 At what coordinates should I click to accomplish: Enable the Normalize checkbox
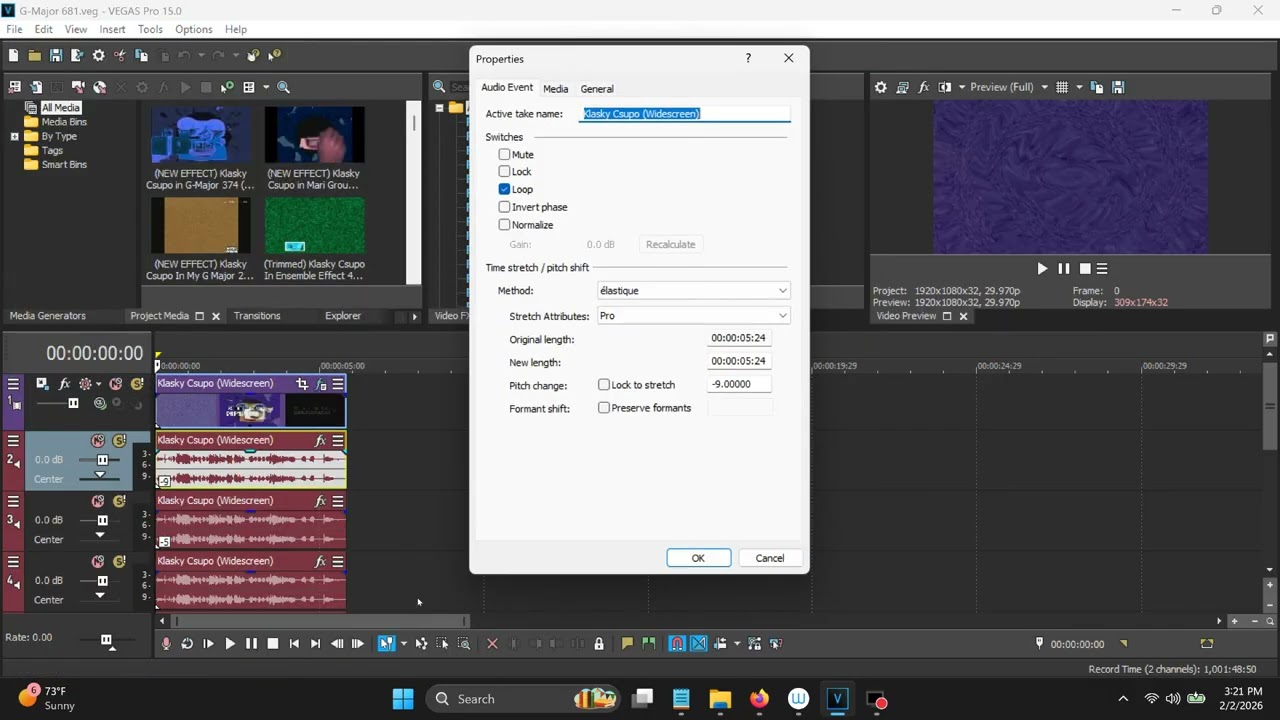click(505, 225)
